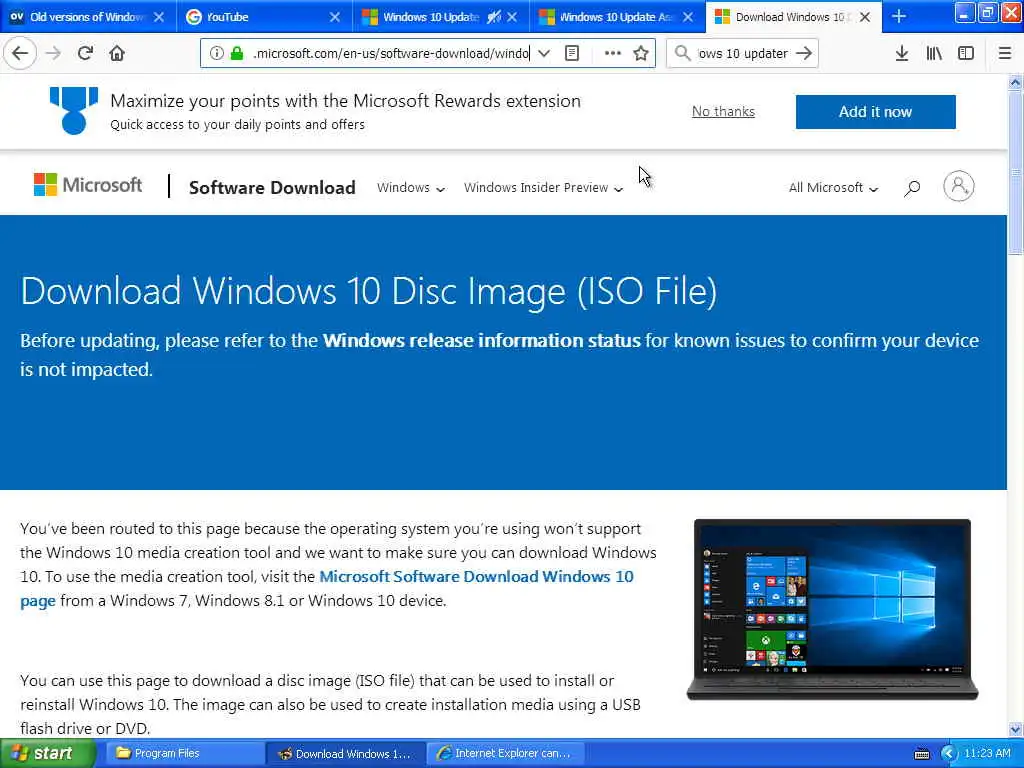The image size is (1024, 768).
Task: Open page actions three-dot menu
Action: pos(613,53)
